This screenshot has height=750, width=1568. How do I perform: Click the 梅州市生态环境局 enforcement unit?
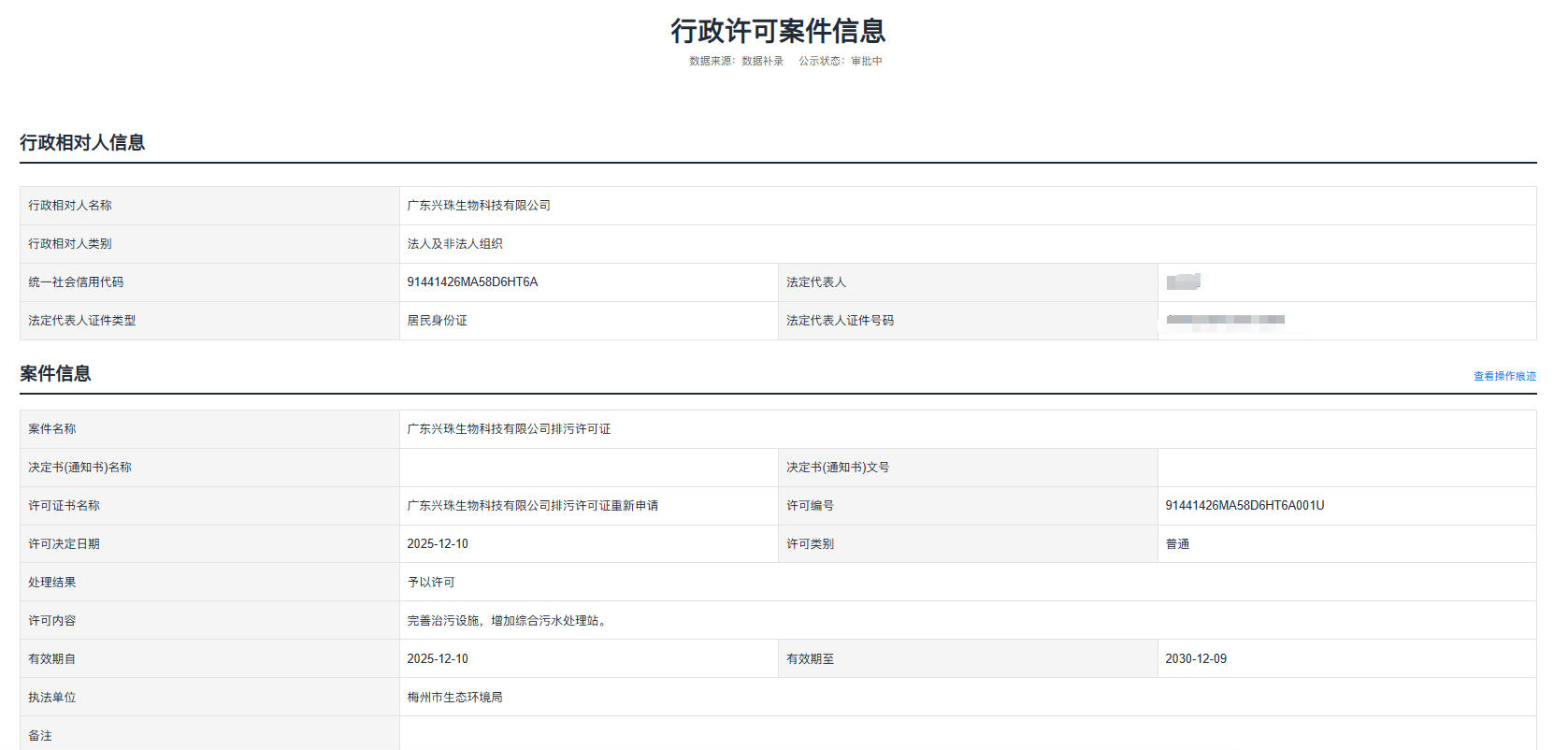[x=454, y=698]
